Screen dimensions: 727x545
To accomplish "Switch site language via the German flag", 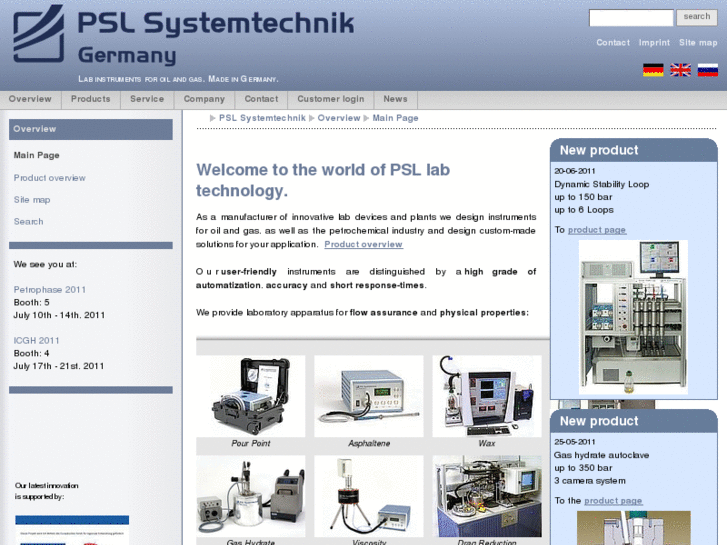I will [653, 70].
